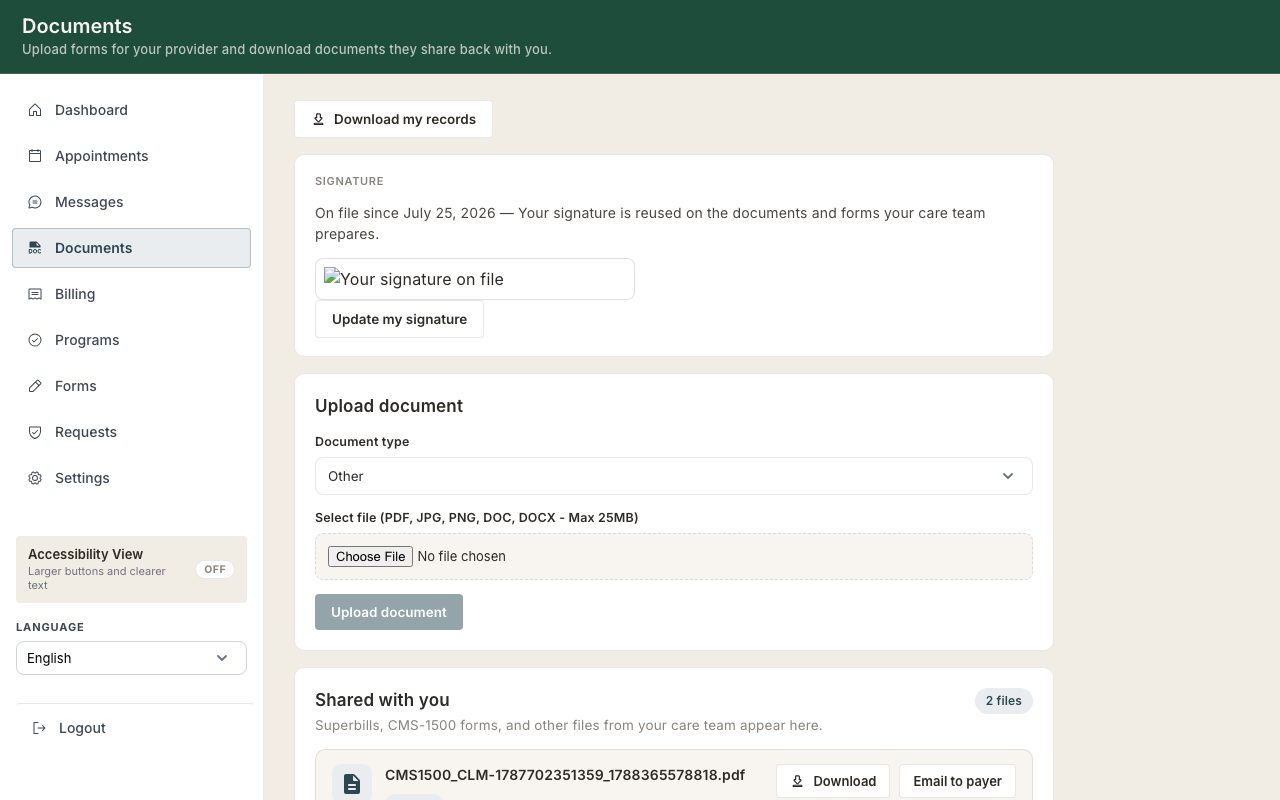
Task: Open the Document type dropdown
Action: [x=674, y=476]
